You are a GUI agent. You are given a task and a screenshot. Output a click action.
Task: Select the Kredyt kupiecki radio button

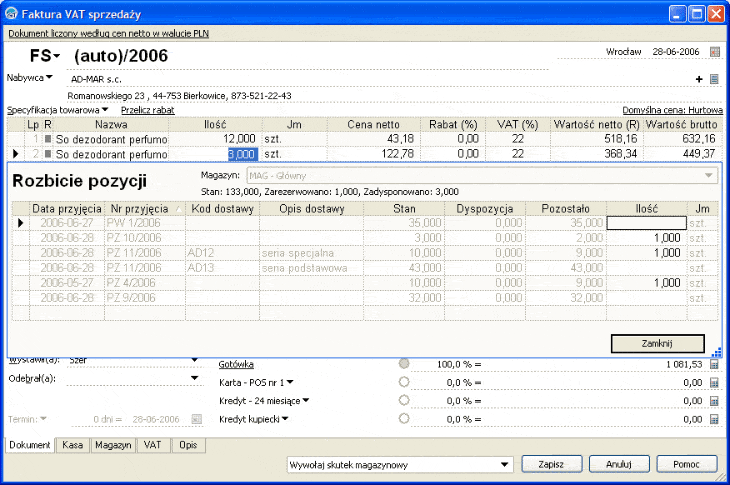[404, 418]
